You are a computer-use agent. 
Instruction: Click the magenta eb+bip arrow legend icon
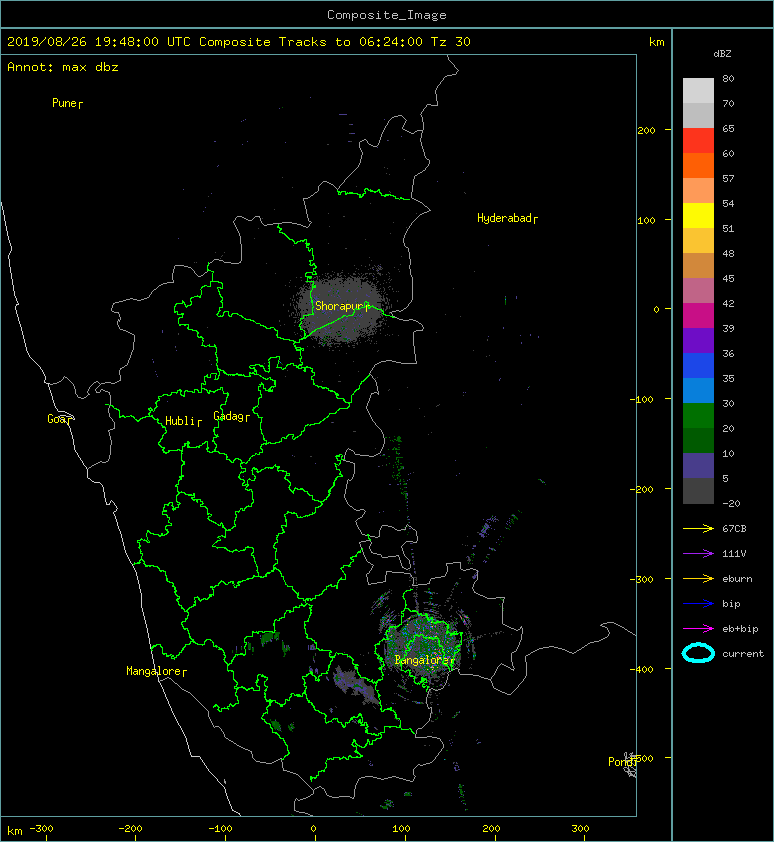698,629
